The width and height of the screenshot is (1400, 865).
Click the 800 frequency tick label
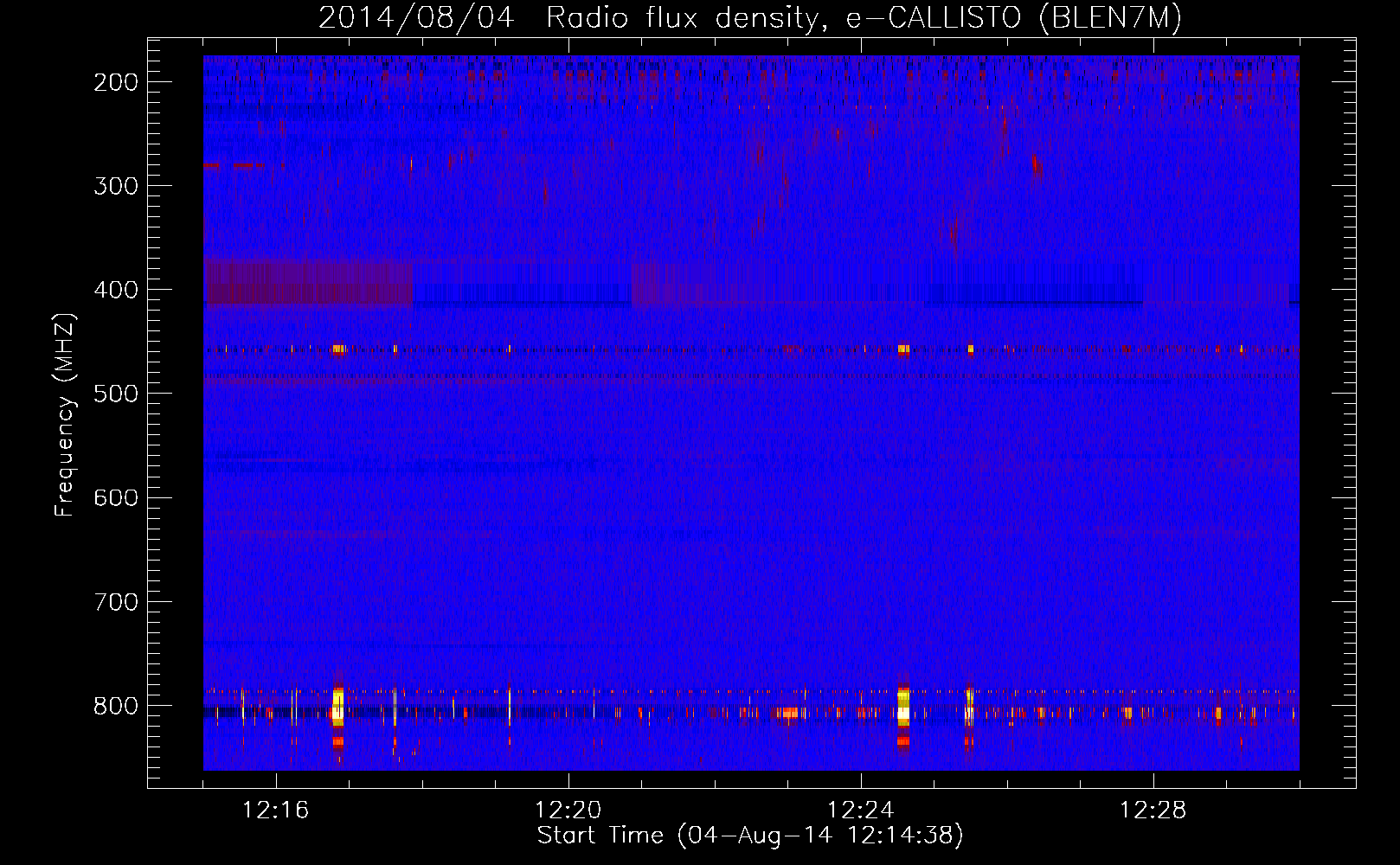pos(116,705)
